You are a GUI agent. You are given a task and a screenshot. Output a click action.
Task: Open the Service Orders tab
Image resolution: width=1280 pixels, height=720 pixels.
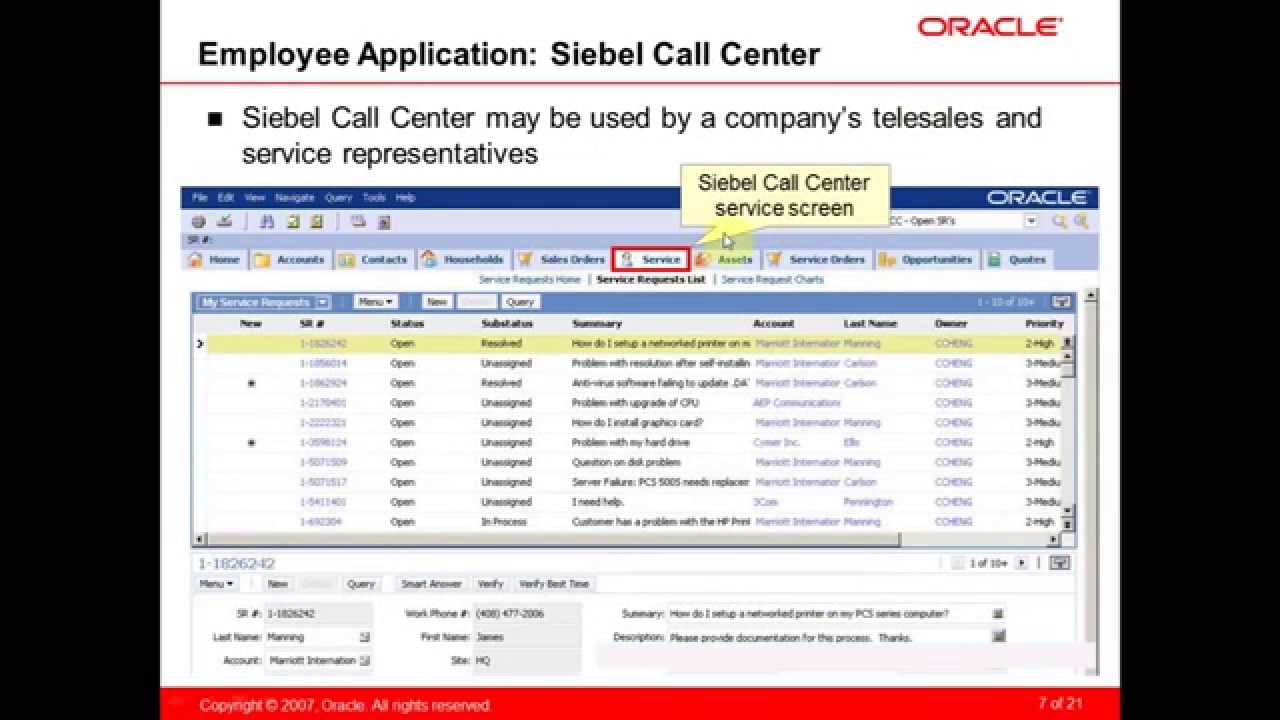pos(817,259)
